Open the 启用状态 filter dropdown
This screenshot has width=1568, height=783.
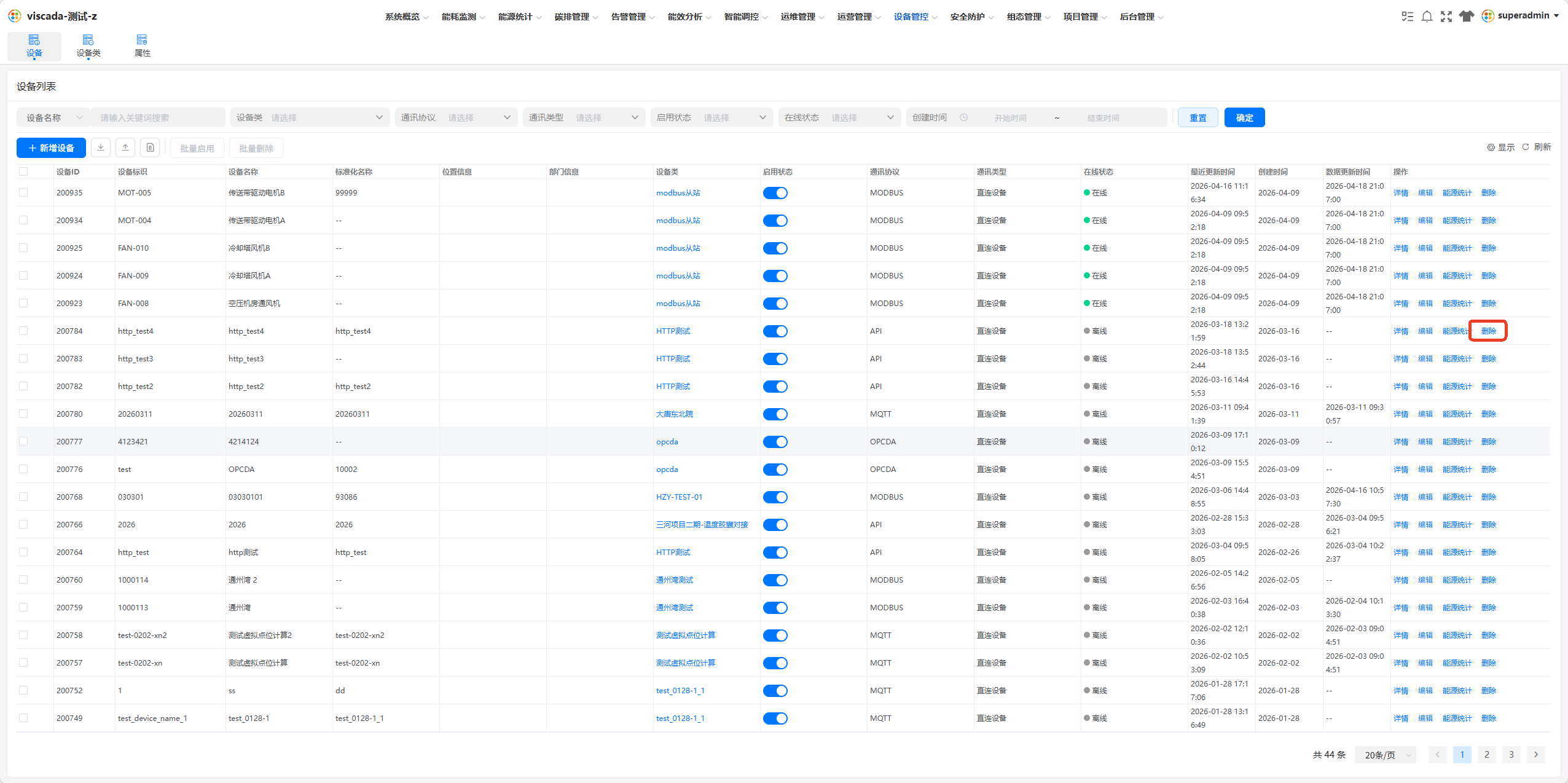coord(712,117)
